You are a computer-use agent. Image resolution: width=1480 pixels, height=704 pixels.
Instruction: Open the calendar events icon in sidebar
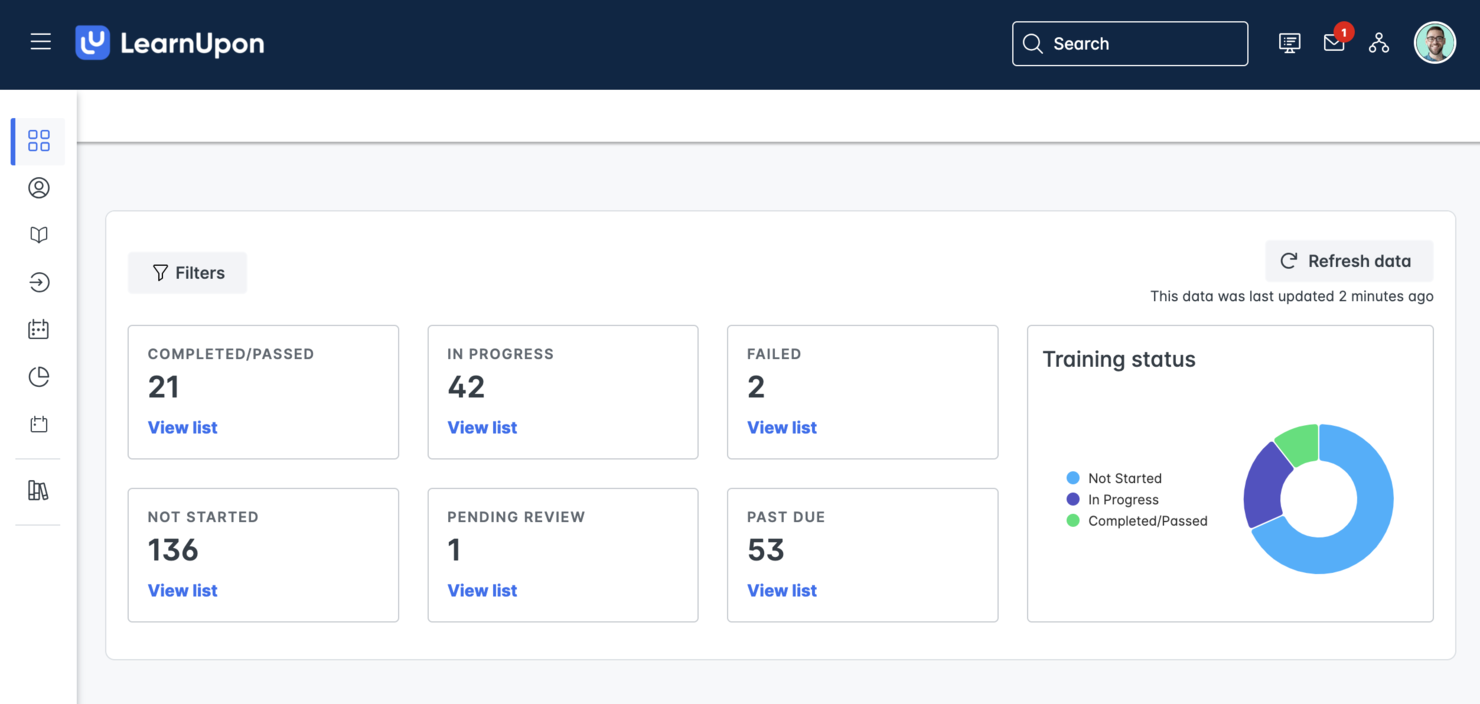pos(38,329)
